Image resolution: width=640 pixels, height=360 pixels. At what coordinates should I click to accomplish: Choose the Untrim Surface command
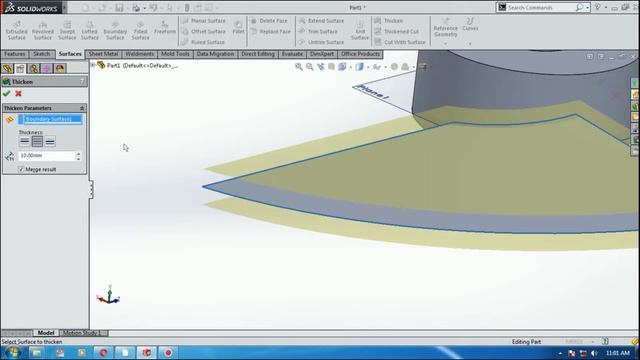click(x=321, y=42)
